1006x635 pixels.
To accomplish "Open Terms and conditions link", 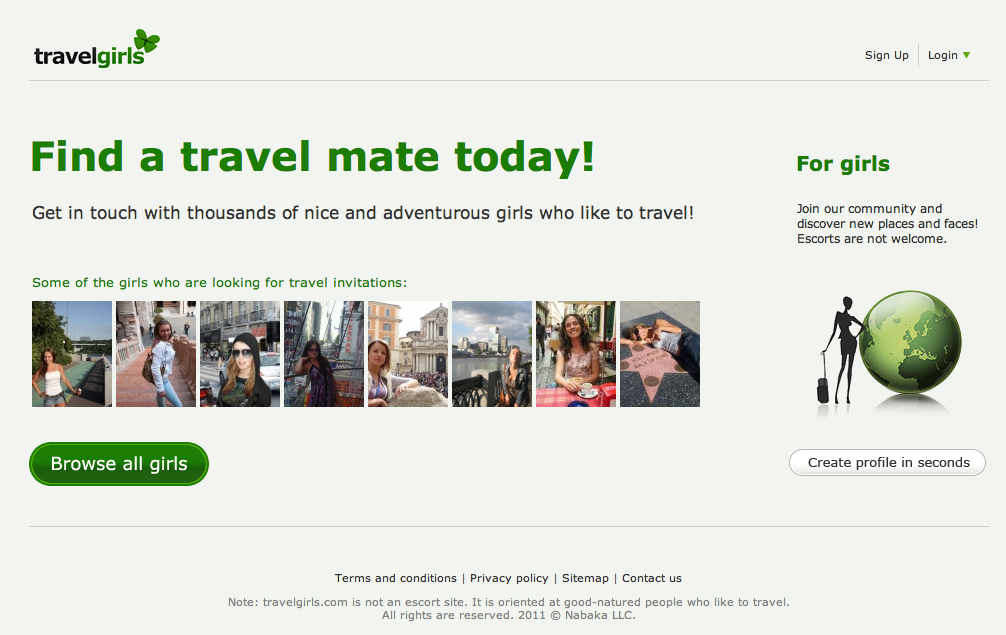I will click(x=396, y=578).
